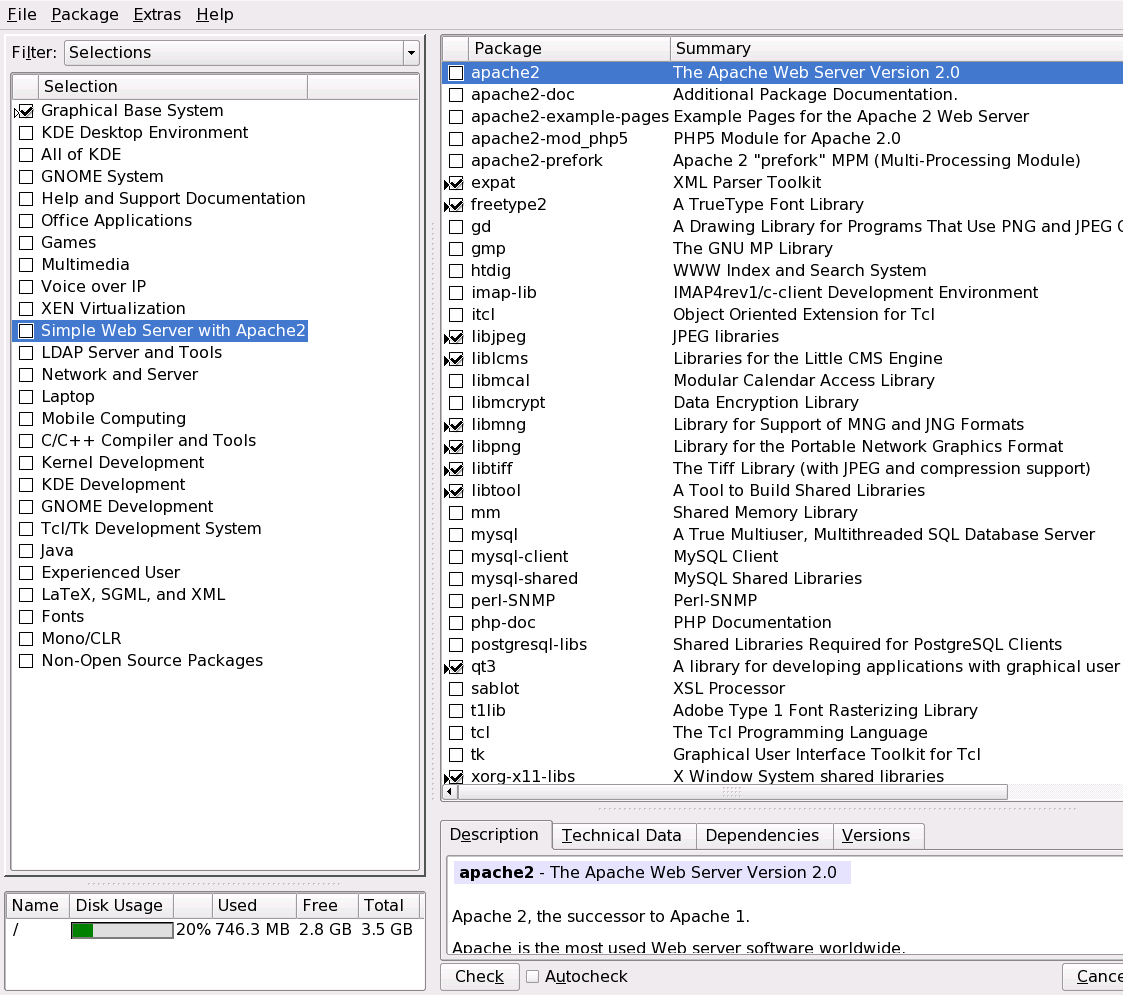Click the Cancel button
This screenshot has height=995, width=1123.
click(1095, 976)
